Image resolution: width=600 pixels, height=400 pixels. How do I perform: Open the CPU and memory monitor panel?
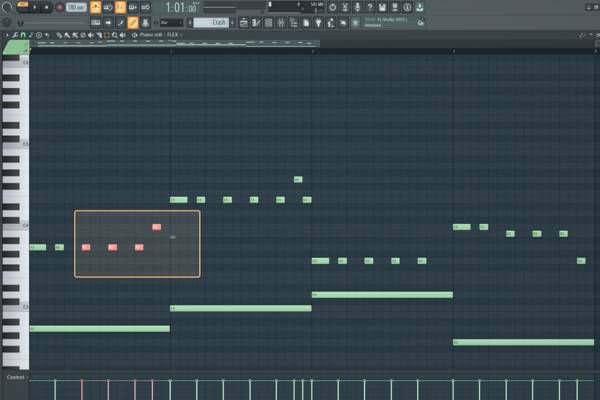[x=297, y=7]
